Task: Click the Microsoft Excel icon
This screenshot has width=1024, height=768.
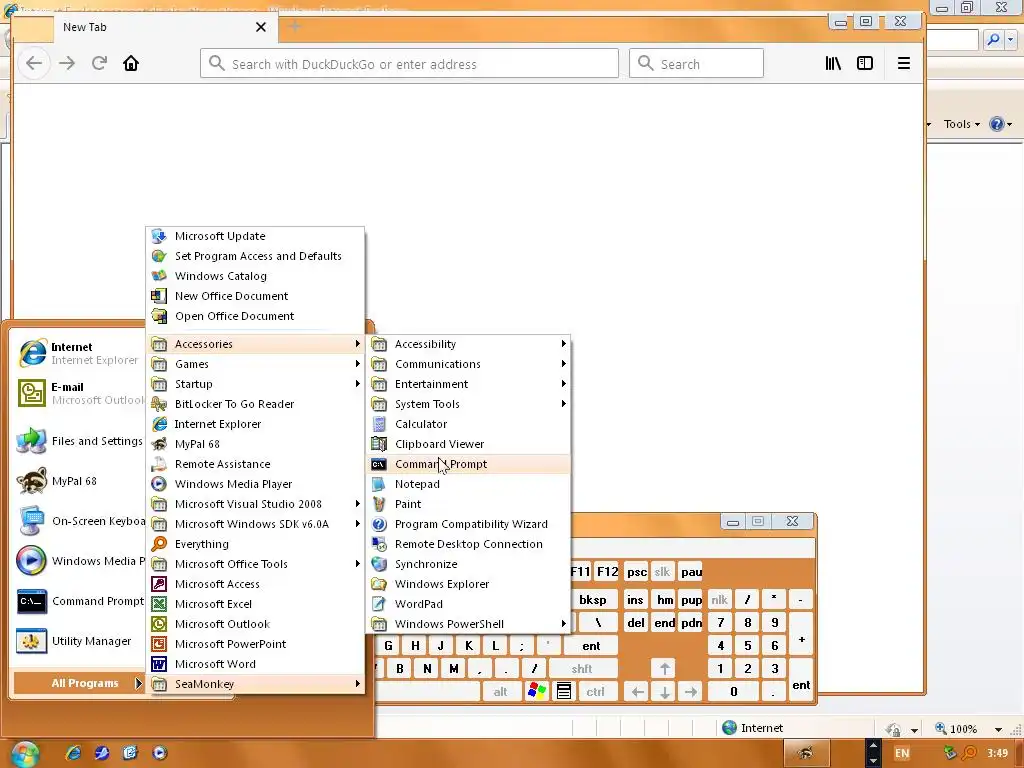Action: (159, 604)
